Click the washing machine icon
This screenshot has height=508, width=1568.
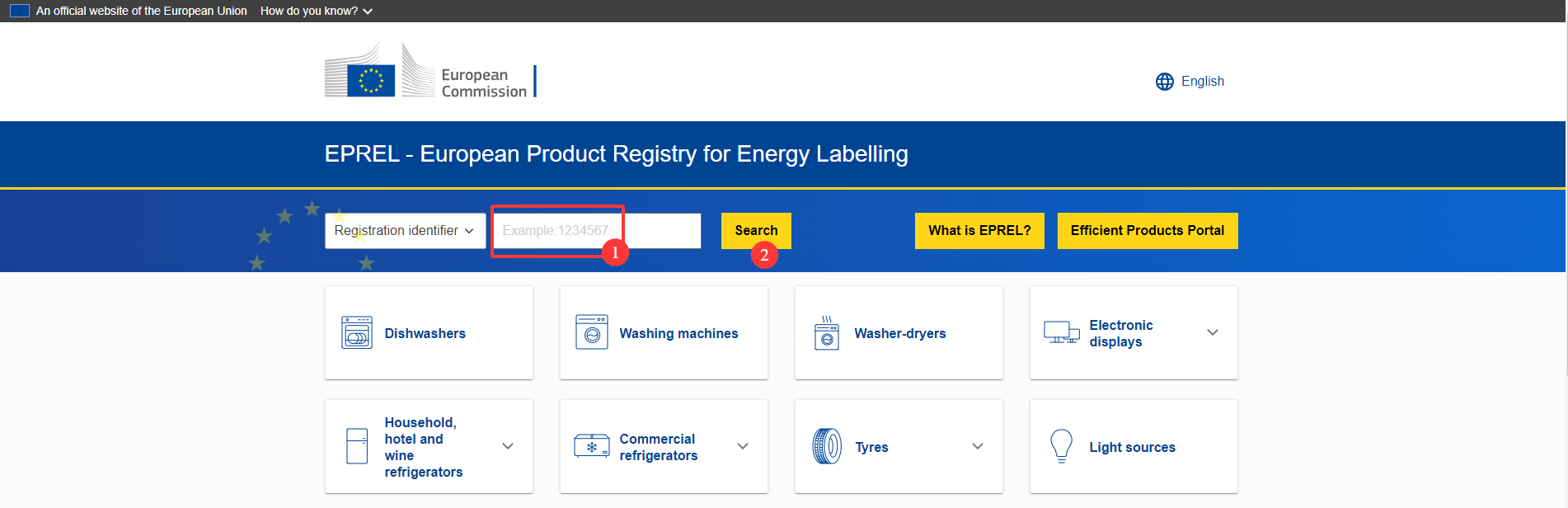click(x=592, y=332)
